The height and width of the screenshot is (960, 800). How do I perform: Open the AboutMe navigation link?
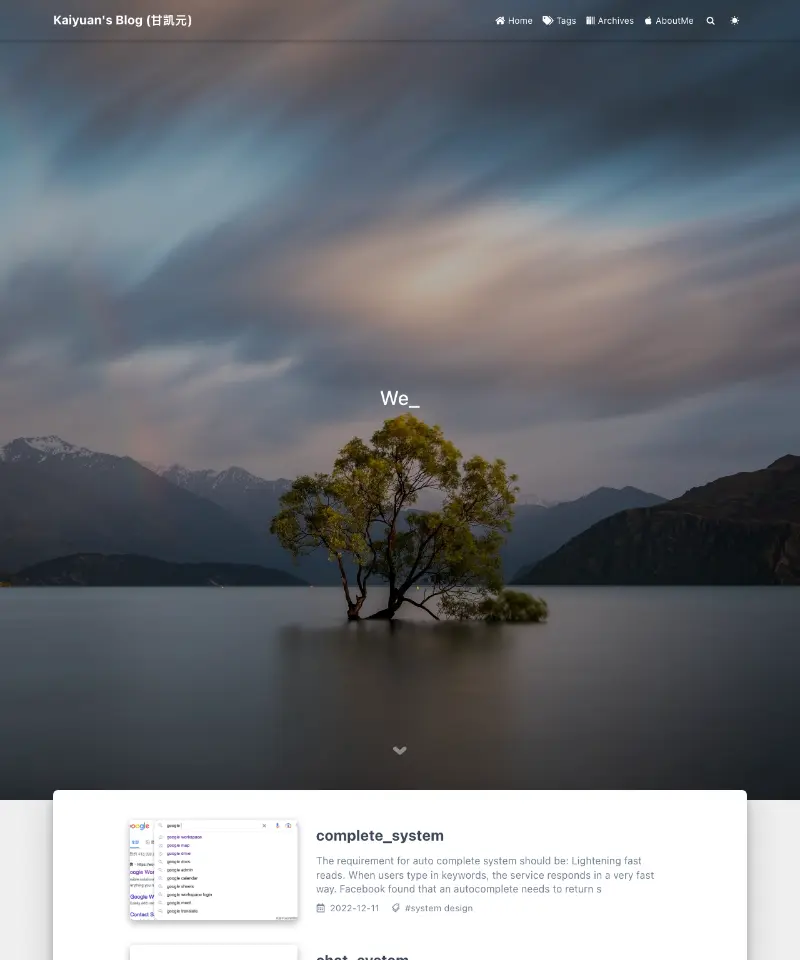pyautogui.click(x=669, y=21)
